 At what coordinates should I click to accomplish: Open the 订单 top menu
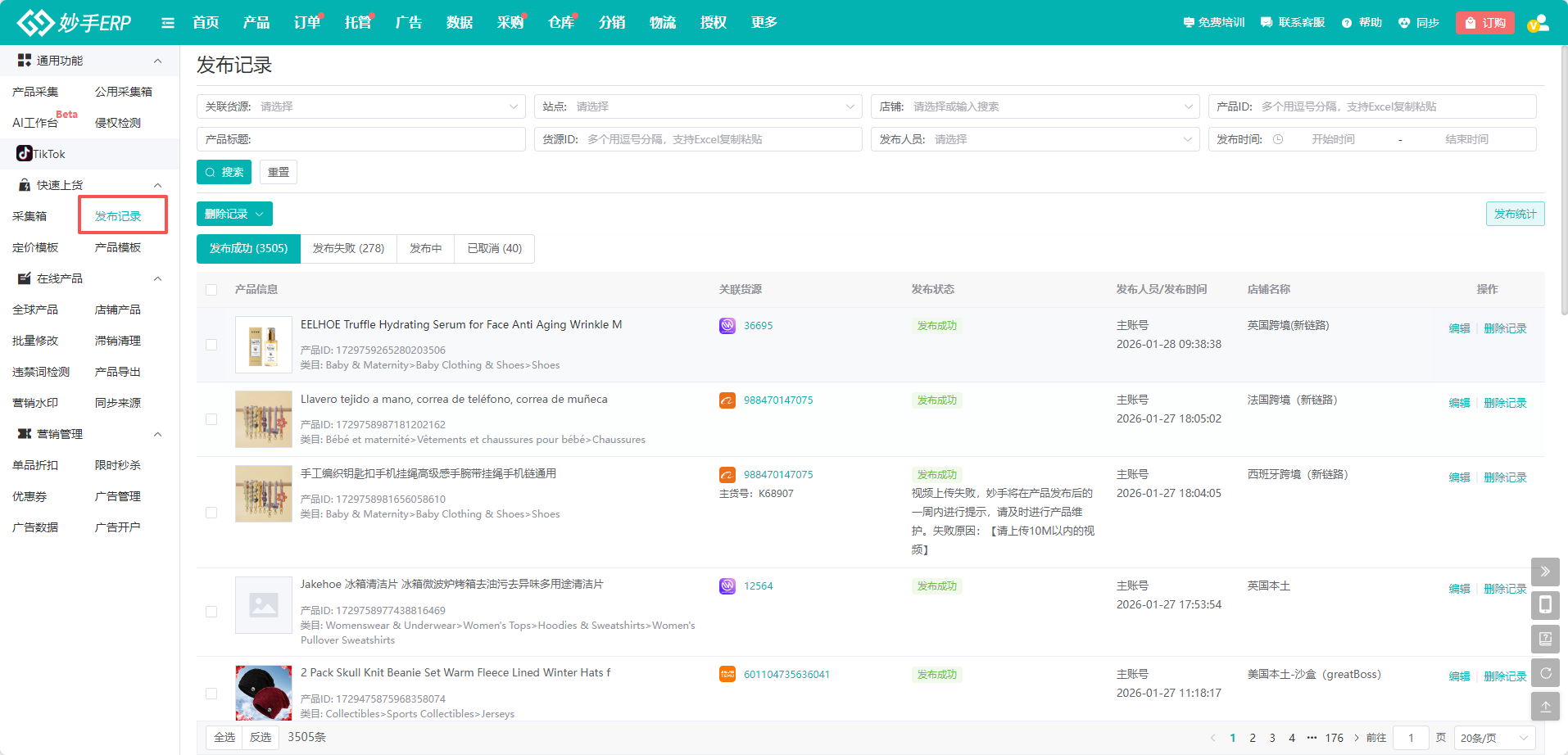coord(306,23)
